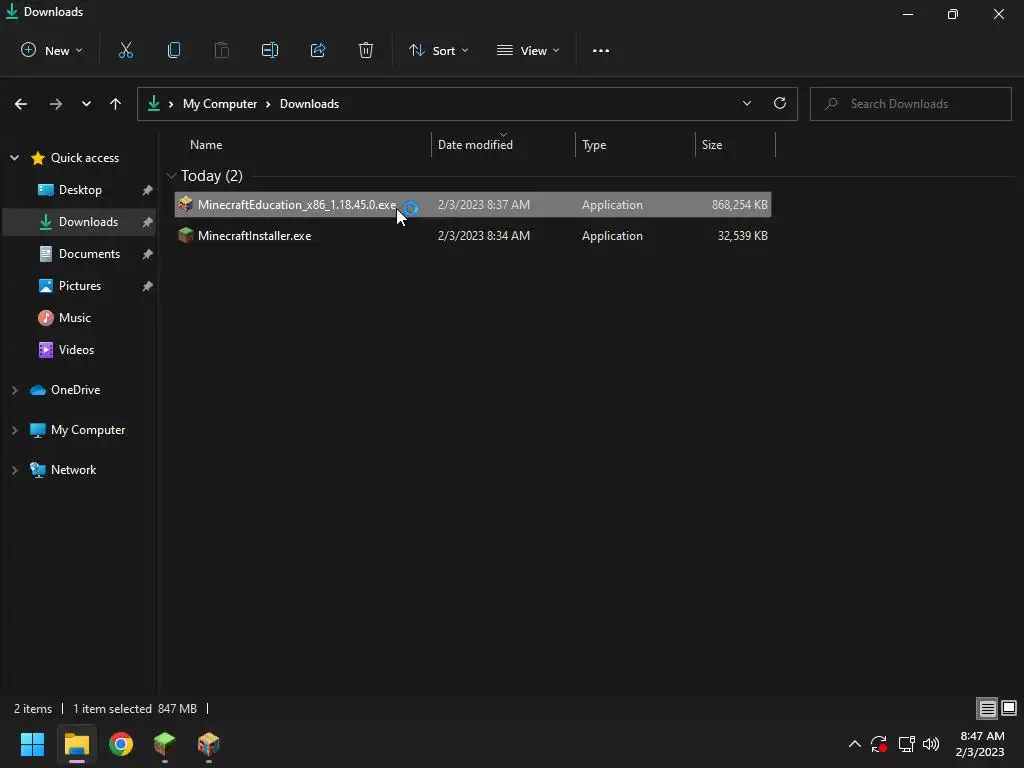The width and height of the screenshot is (1024, 768).
Task: Select Documents in the sidebar
Action: coord(80,253)
